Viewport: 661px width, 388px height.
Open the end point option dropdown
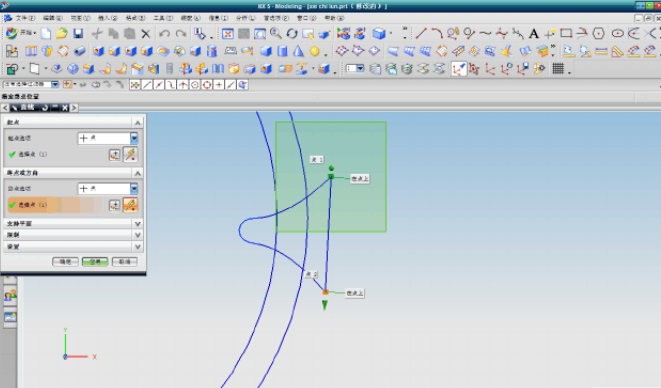click(x=134, y=189)
